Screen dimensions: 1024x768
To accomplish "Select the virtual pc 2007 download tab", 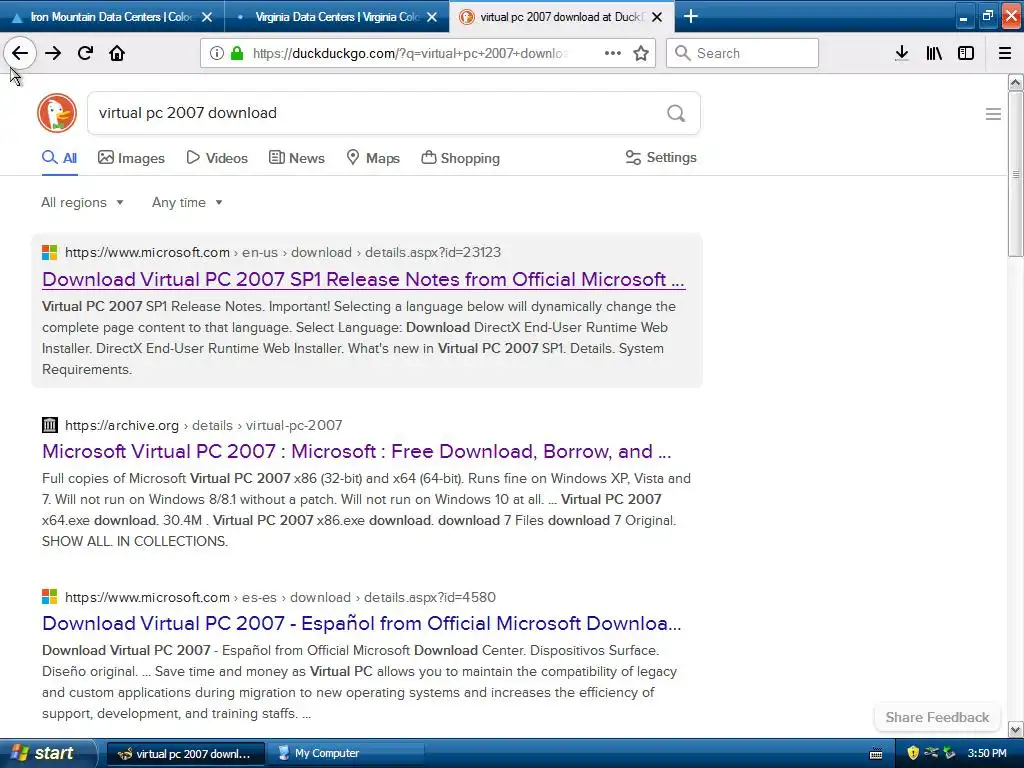I will [x=562, y=16].
